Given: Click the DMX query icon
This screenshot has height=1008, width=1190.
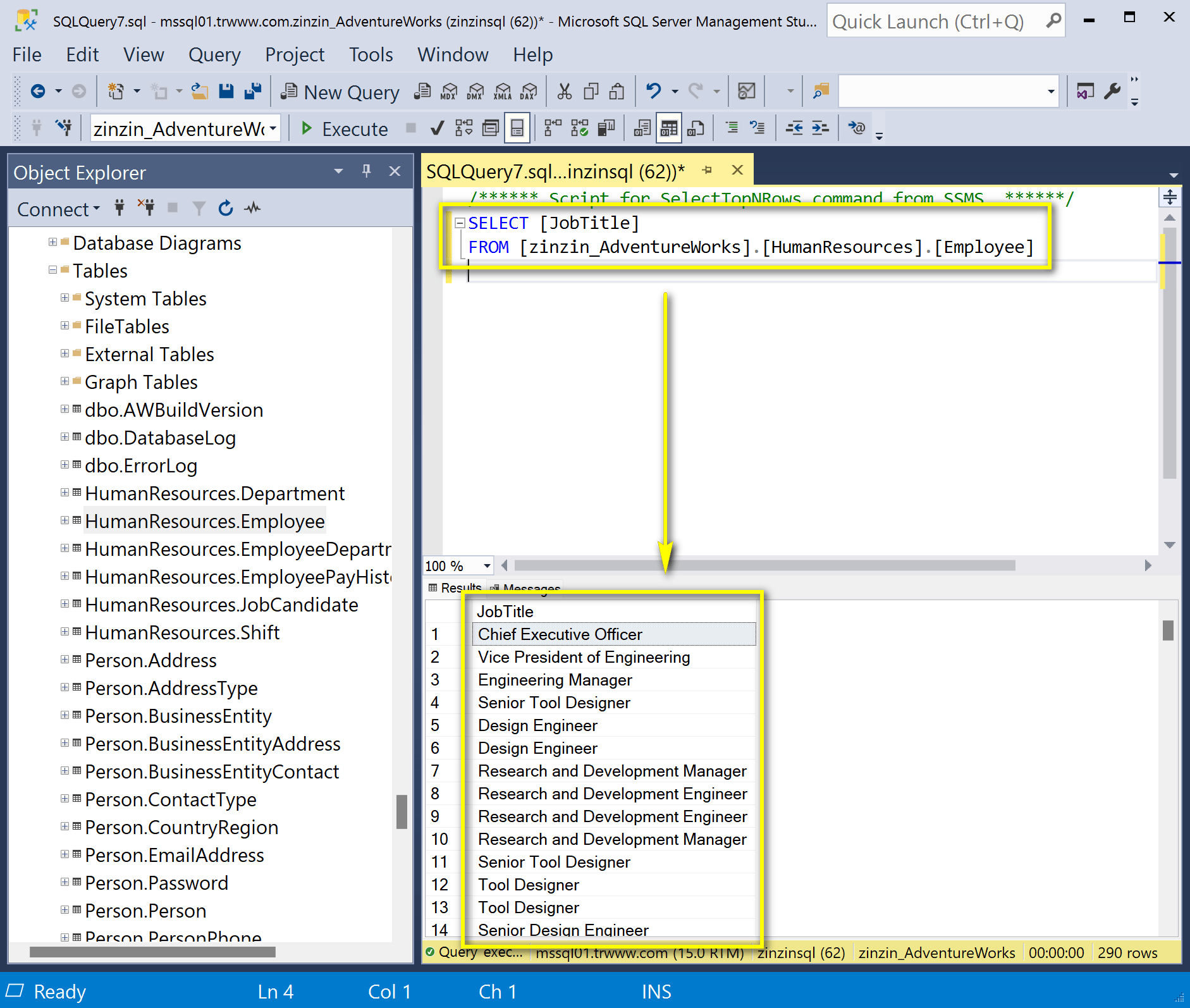Looking at the screenshot, I should pos(475,92).
